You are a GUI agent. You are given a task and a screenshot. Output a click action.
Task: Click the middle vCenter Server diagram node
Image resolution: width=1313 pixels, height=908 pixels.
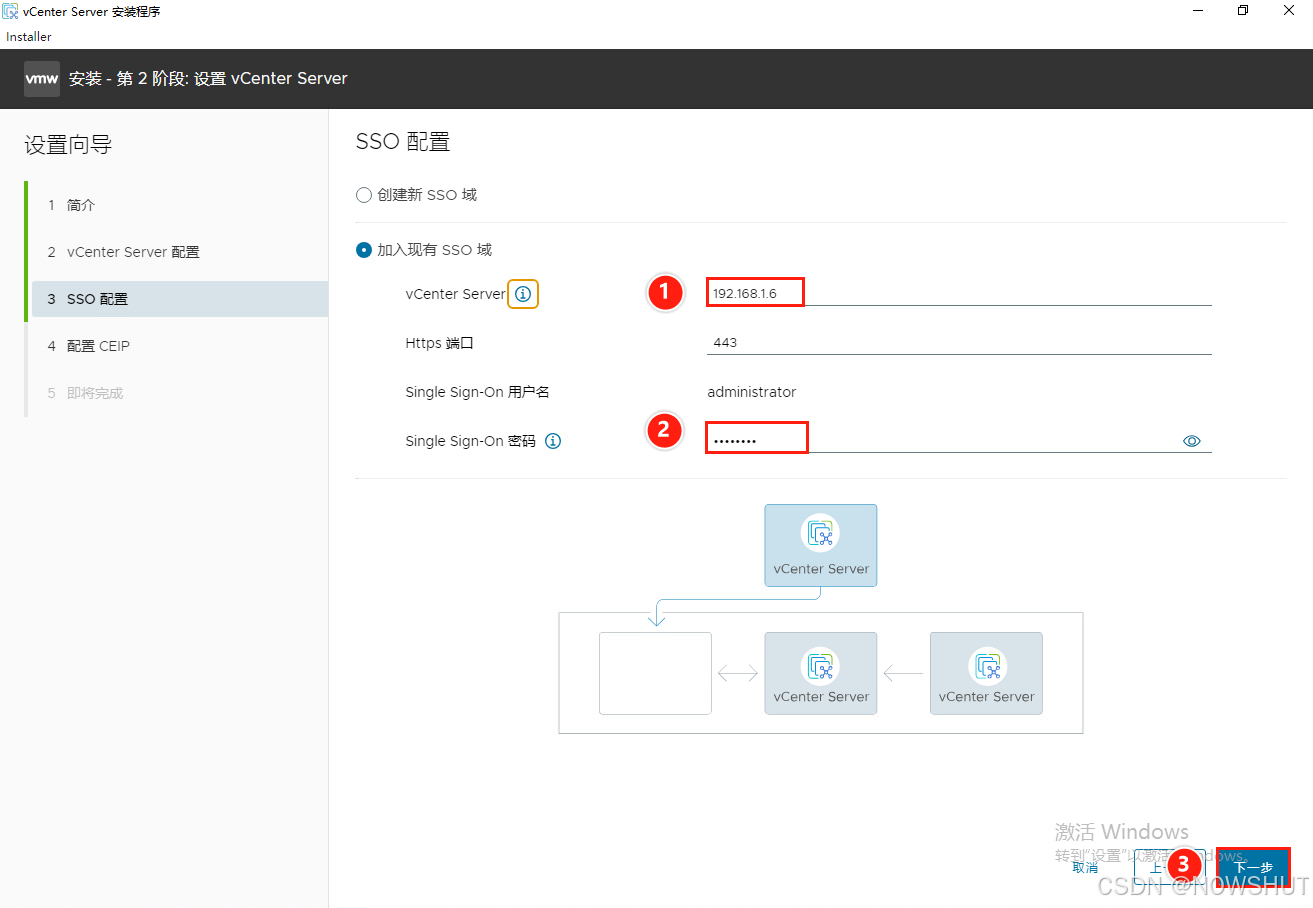point(821,673)
